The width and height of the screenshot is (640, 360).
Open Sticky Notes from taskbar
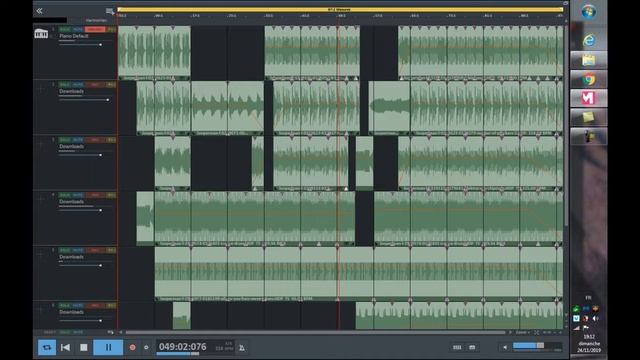(588, 118)
